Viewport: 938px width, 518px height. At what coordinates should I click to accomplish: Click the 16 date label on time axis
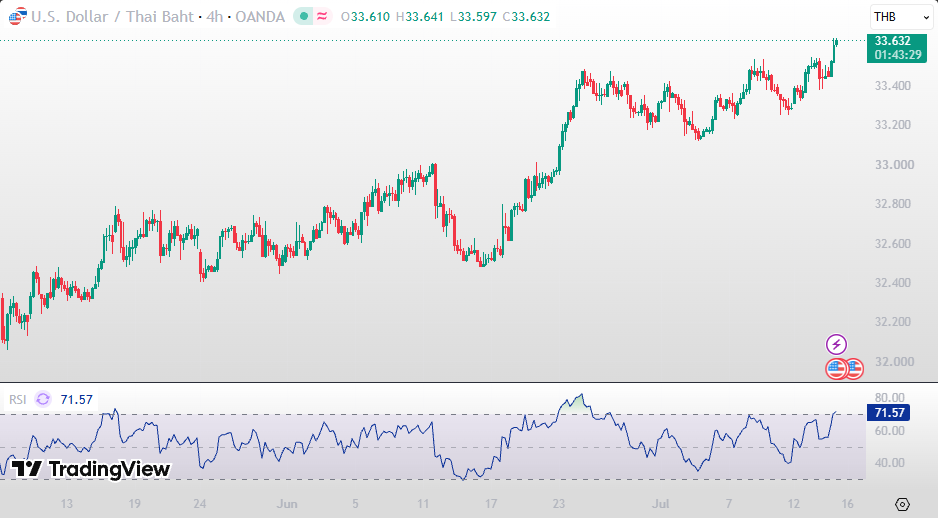(847, 504)
